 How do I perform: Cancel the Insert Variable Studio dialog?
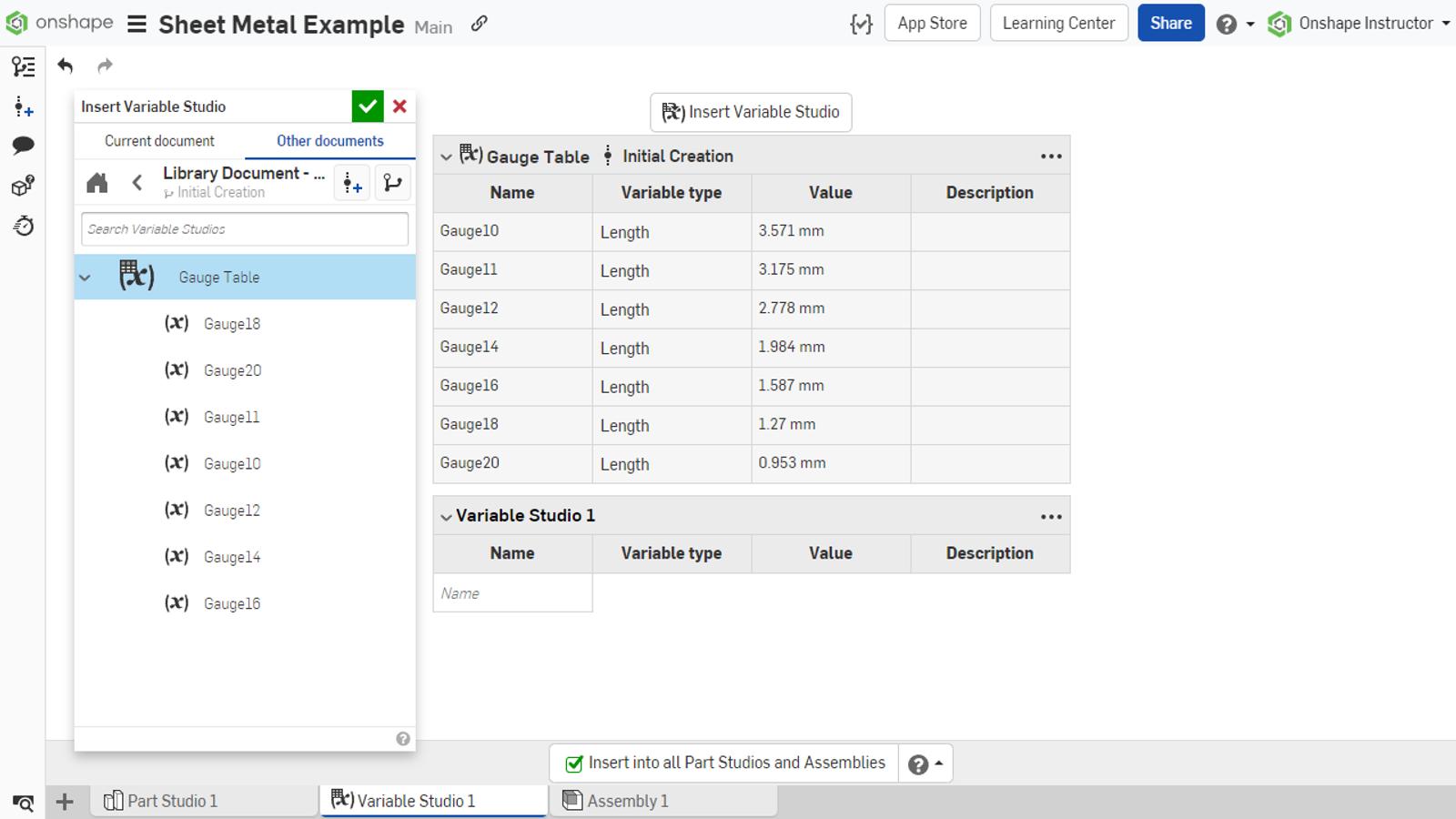[x=399, y=106]
